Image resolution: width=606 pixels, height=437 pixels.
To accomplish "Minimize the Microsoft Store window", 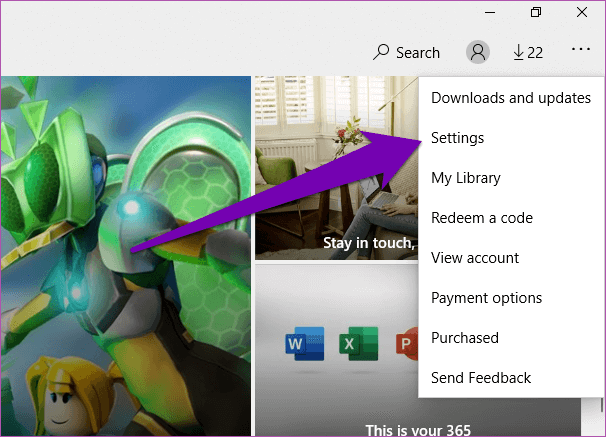I will [x=490, y=12].
